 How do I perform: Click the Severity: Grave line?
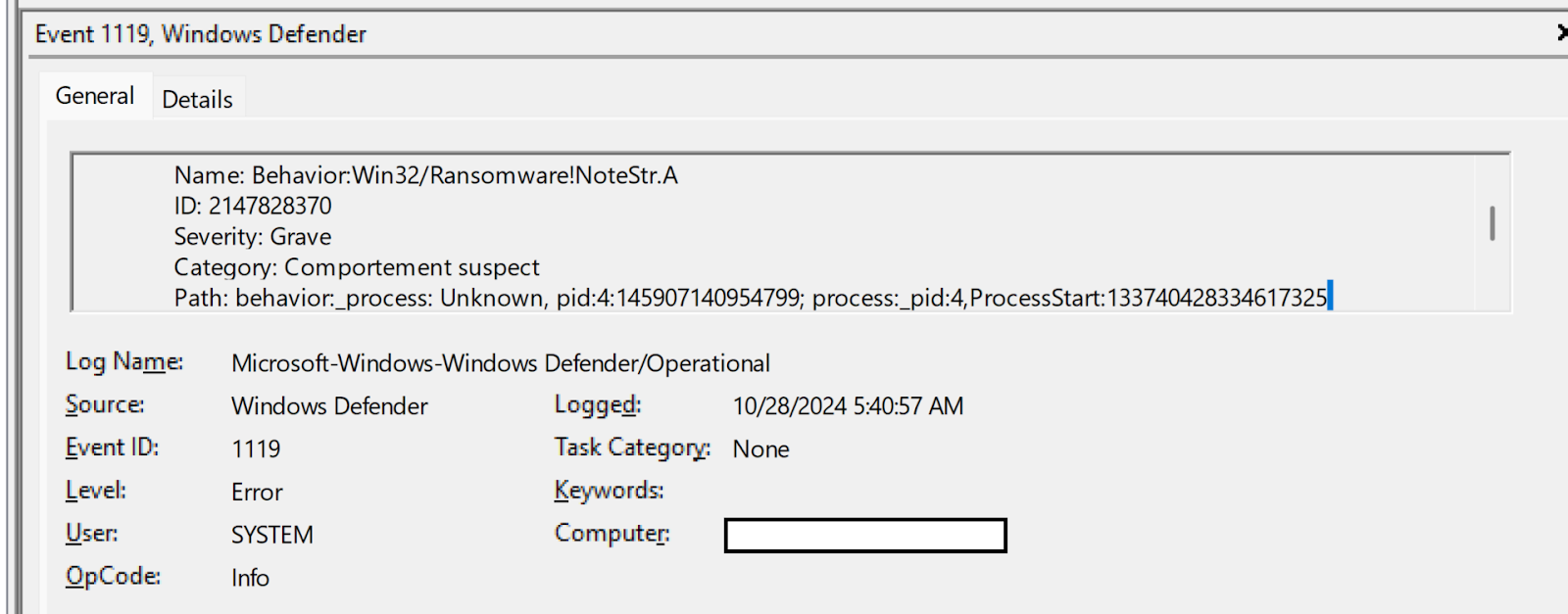click(x=253, y=237)
